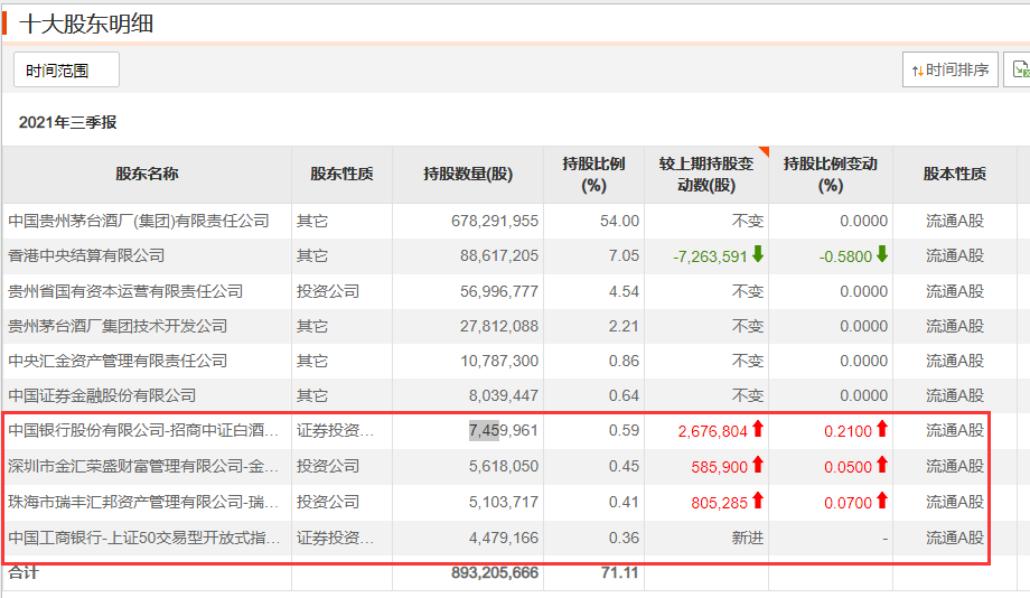Click the red change value 805,285
The width and height of the screenshot is (1030, 598).
719,503
